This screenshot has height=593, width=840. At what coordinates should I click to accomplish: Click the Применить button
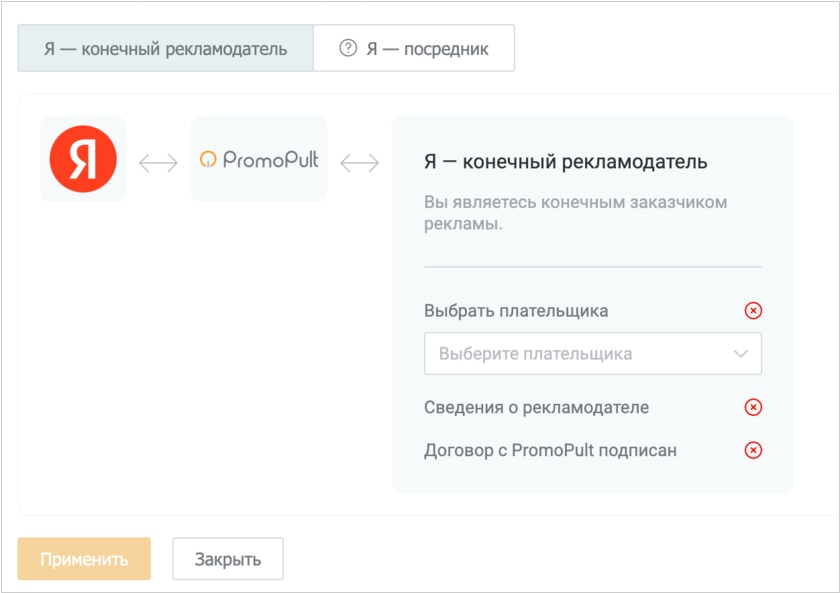pyautogui.click(x=84, y=559)
